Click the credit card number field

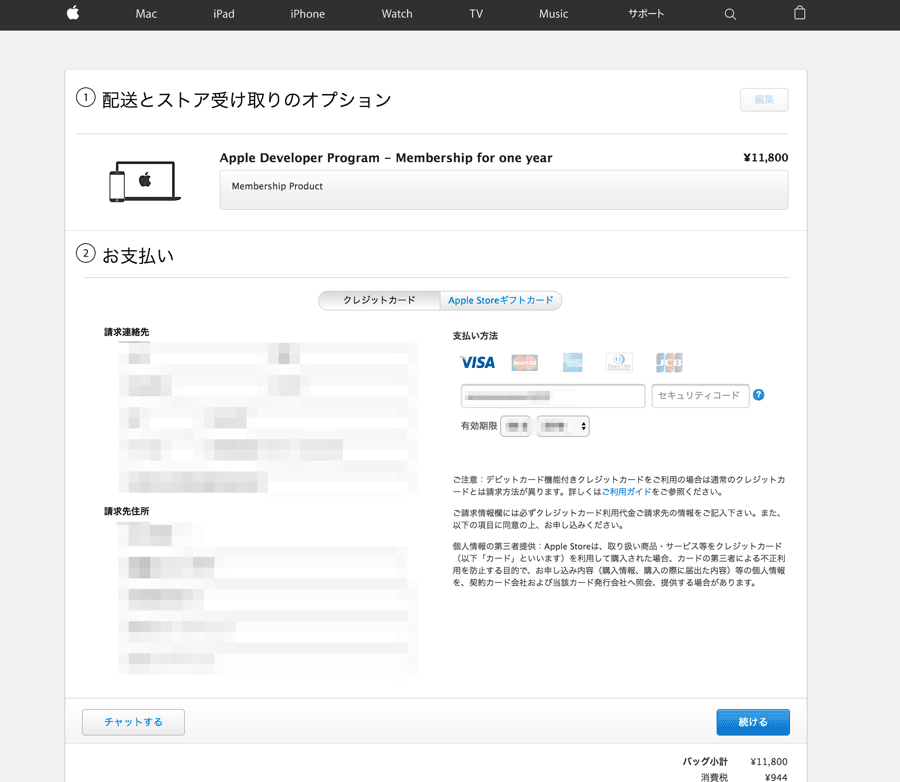[553, 396]
